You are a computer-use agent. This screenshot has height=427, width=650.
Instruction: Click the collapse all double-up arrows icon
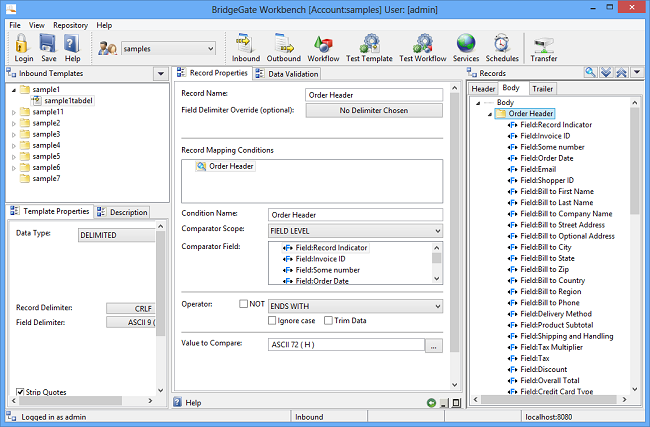pos(621,73)
